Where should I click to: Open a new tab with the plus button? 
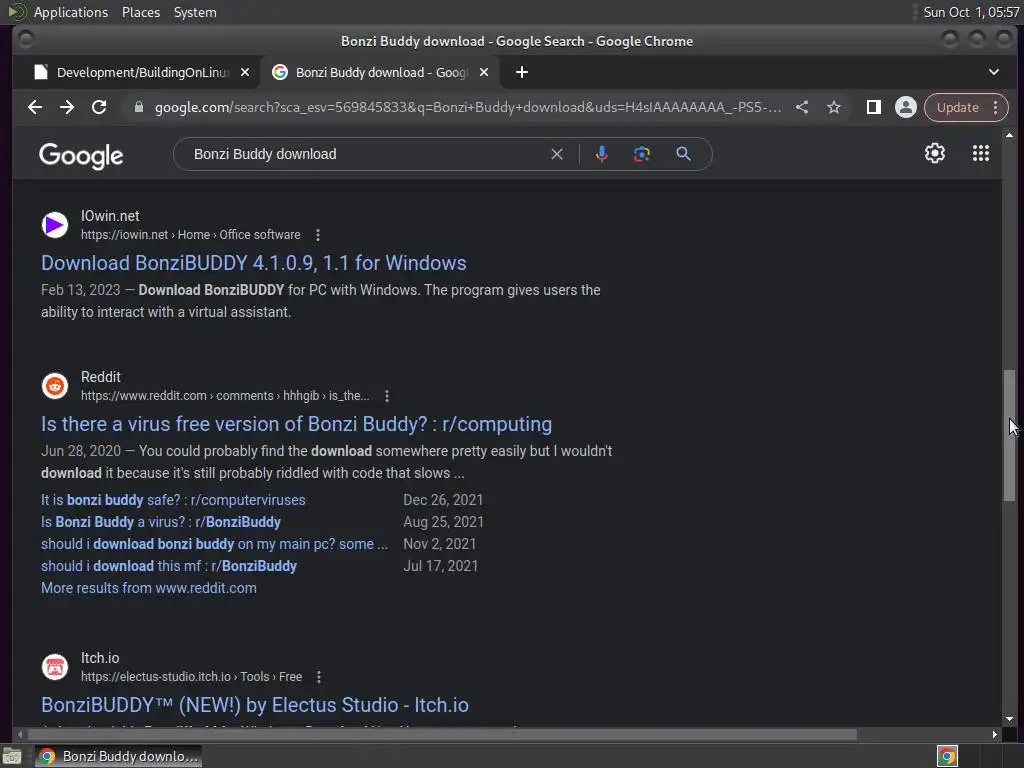522,72
